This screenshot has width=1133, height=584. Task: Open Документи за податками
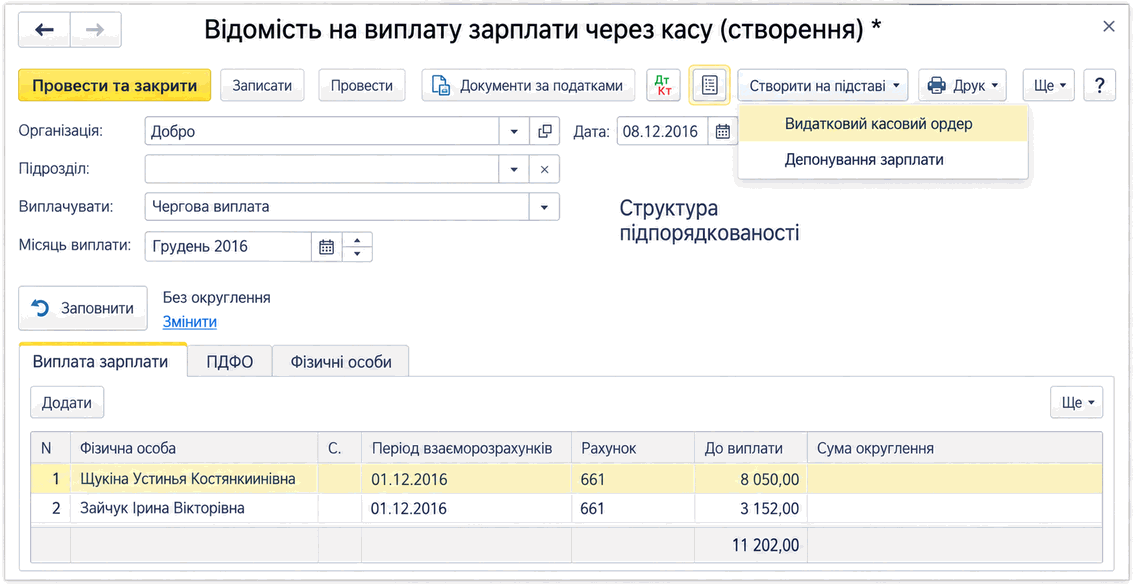tap(528, 85)
